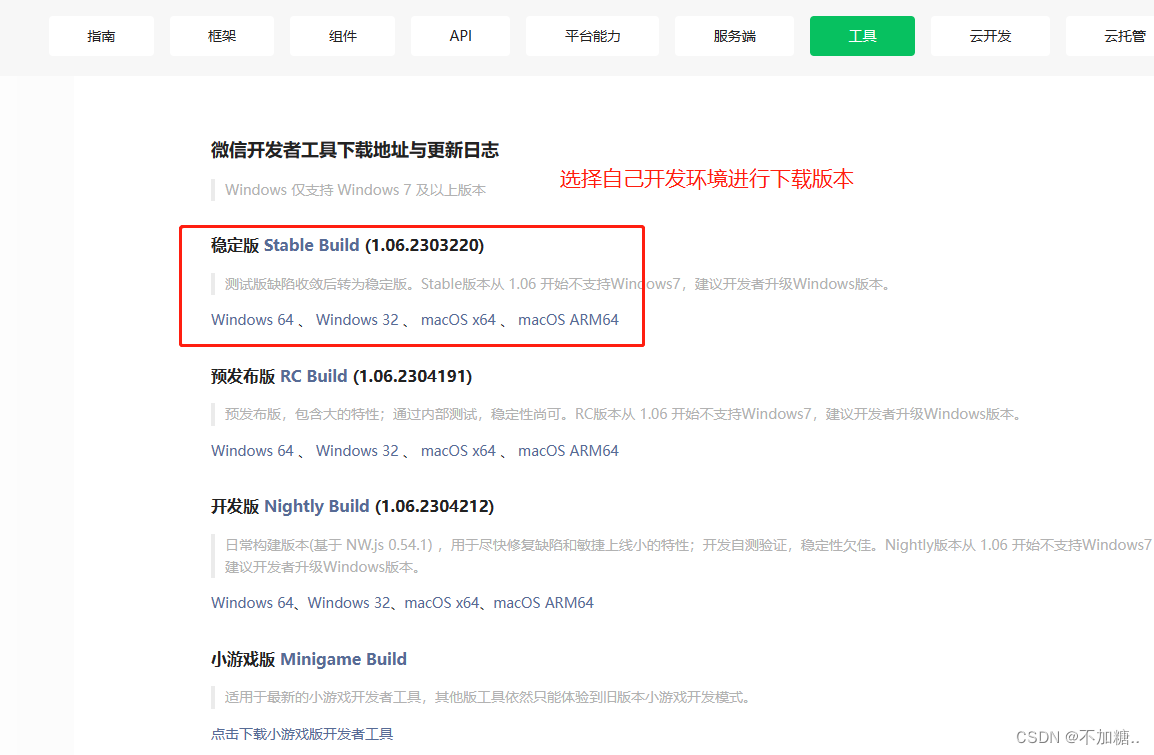1154x755 pixels.
Task: Go to the API tab
Action: [461, 36]
